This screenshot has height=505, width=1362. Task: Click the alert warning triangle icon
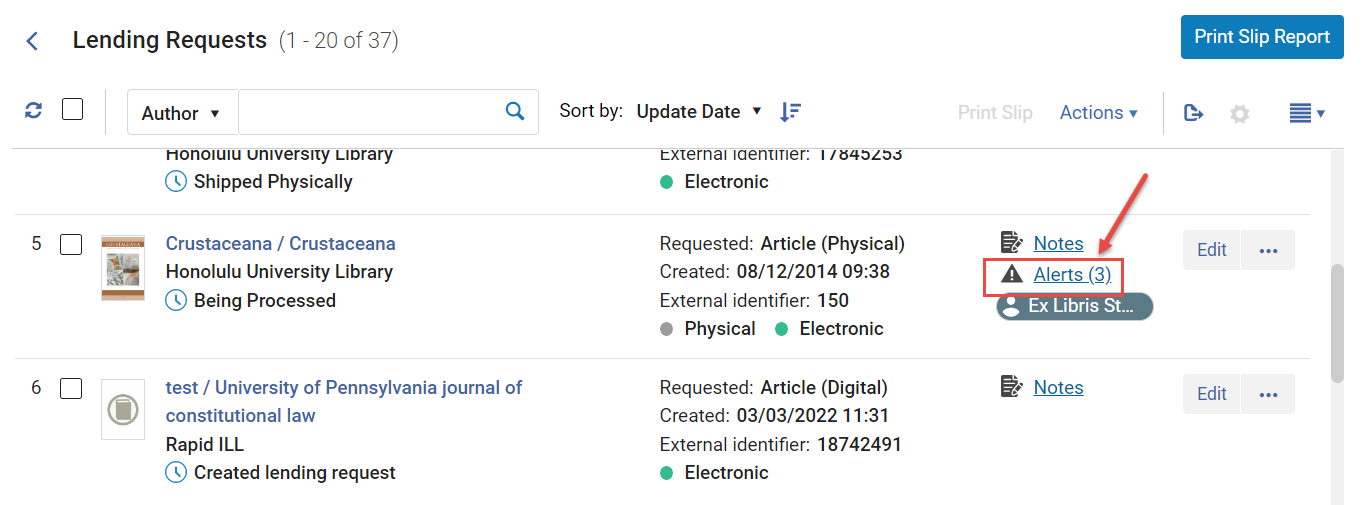[x=1012, y=274]
